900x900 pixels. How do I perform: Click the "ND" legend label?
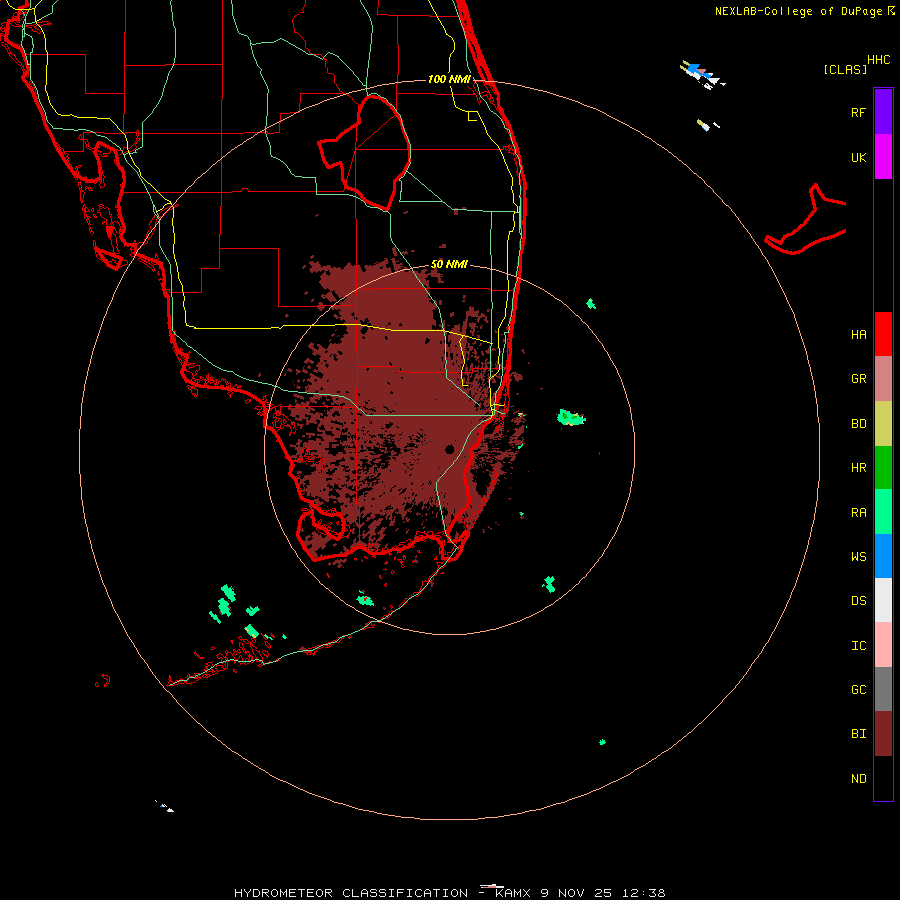[858, 779]
